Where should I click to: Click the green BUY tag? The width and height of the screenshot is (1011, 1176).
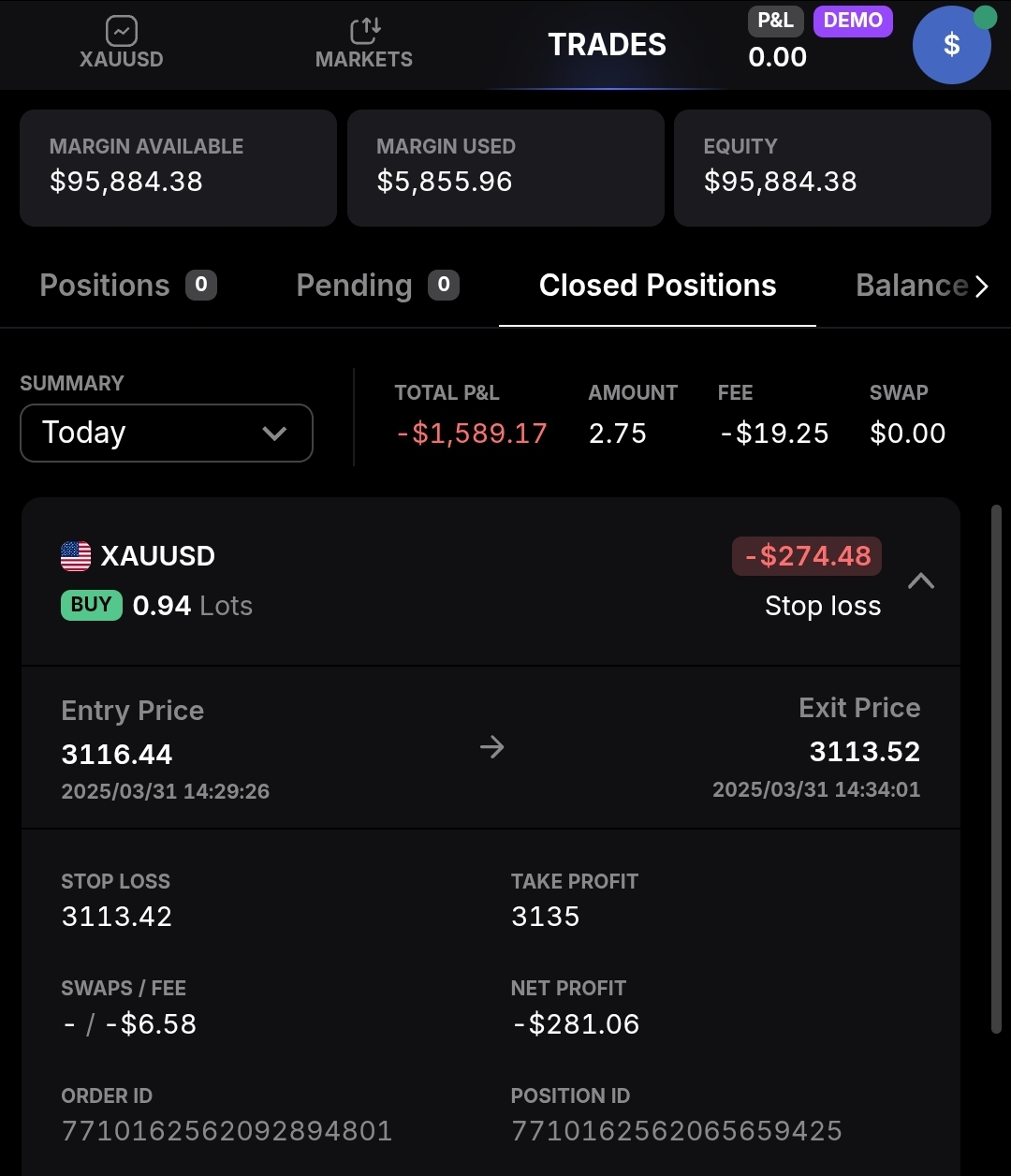pyautogui.click(x=91, y=605)
